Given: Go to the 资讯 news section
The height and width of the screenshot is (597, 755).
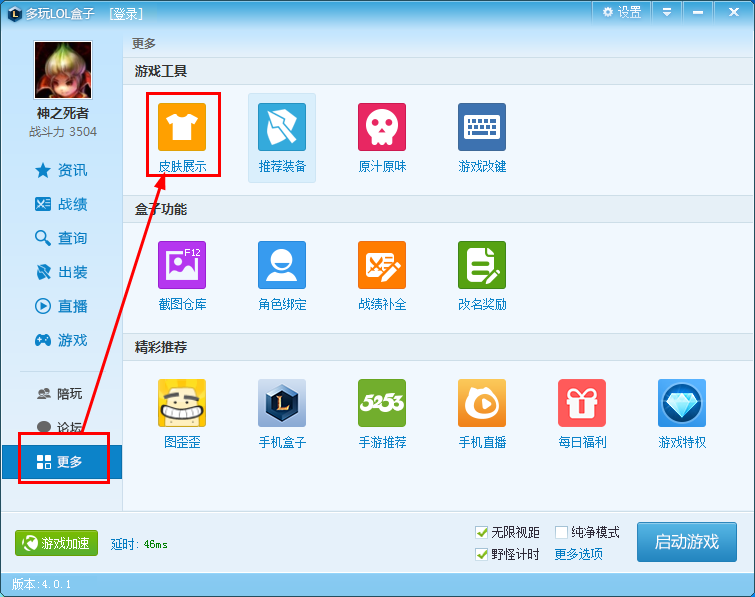Looking at the screenshot, I should (x=61, y=170).
